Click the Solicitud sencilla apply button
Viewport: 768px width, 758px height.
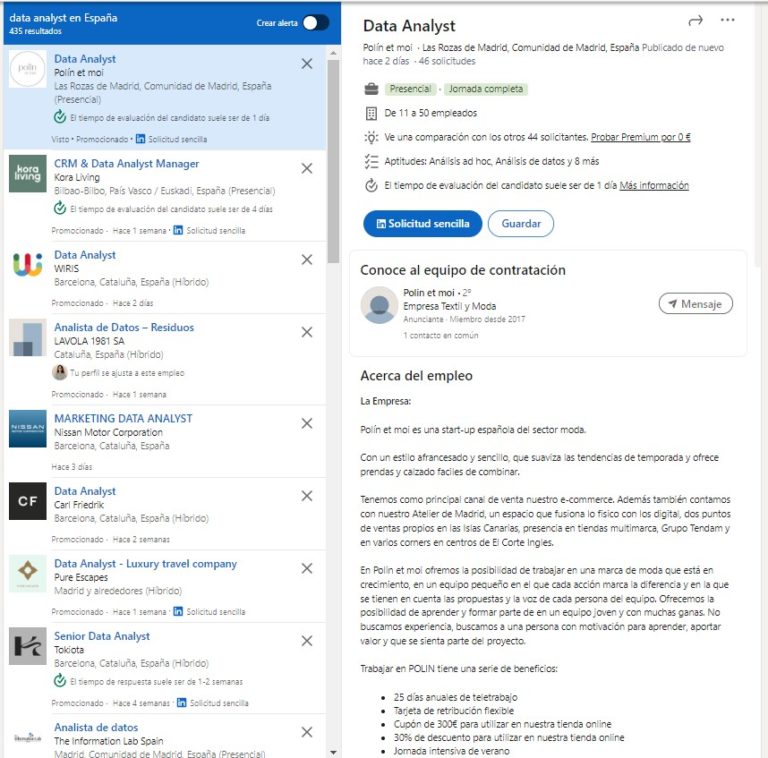[422, 224]
